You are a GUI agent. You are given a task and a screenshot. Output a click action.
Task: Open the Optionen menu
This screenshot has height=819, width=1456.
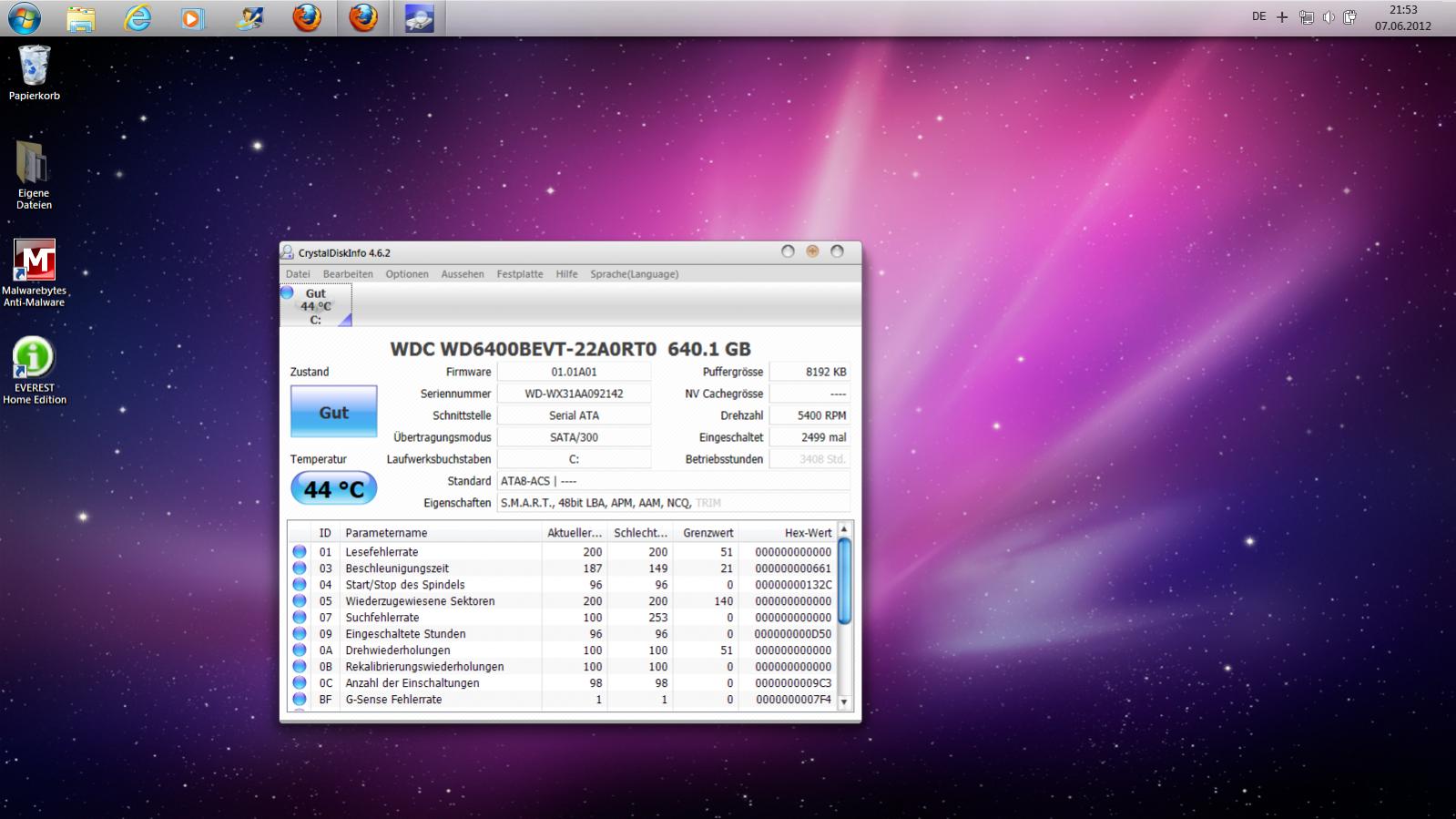407,274
